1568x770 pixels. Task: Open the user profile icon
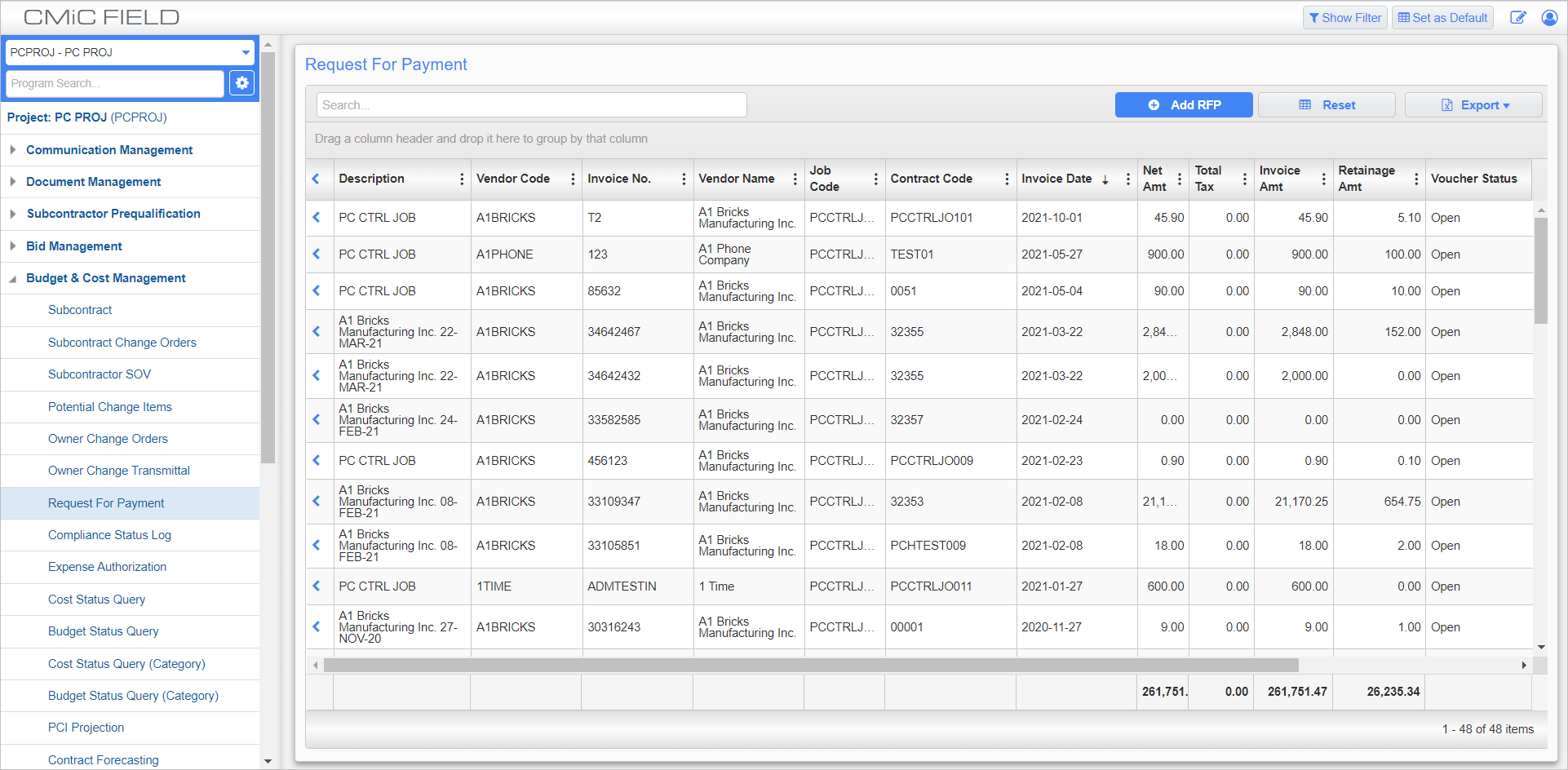click(x=1549, y=17)
